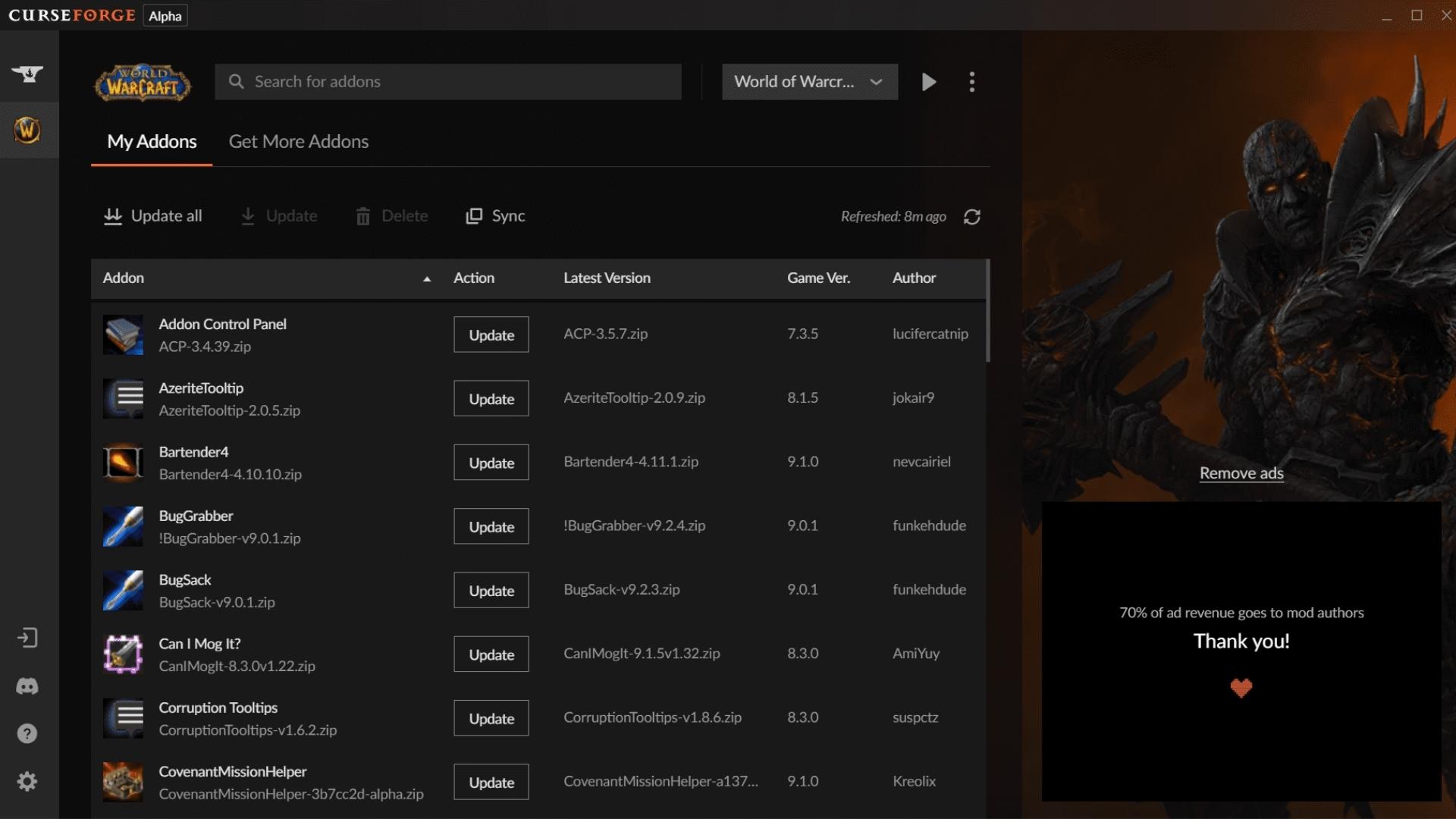Open the Discord link icon

coord(28,686)
